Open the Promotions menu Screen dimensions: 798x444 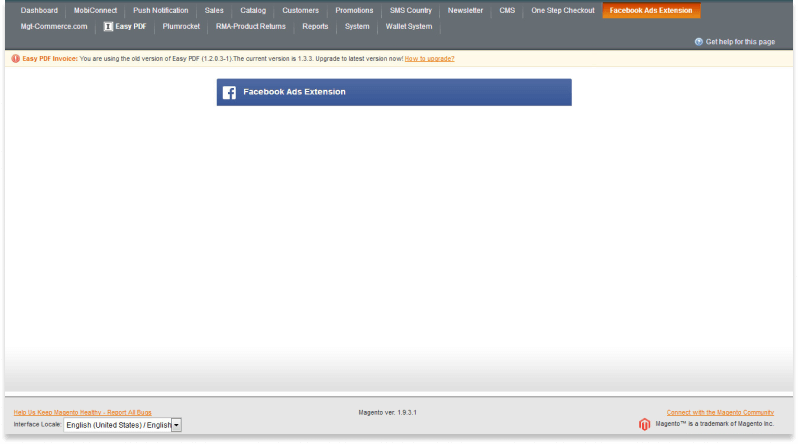click(354, 10)
